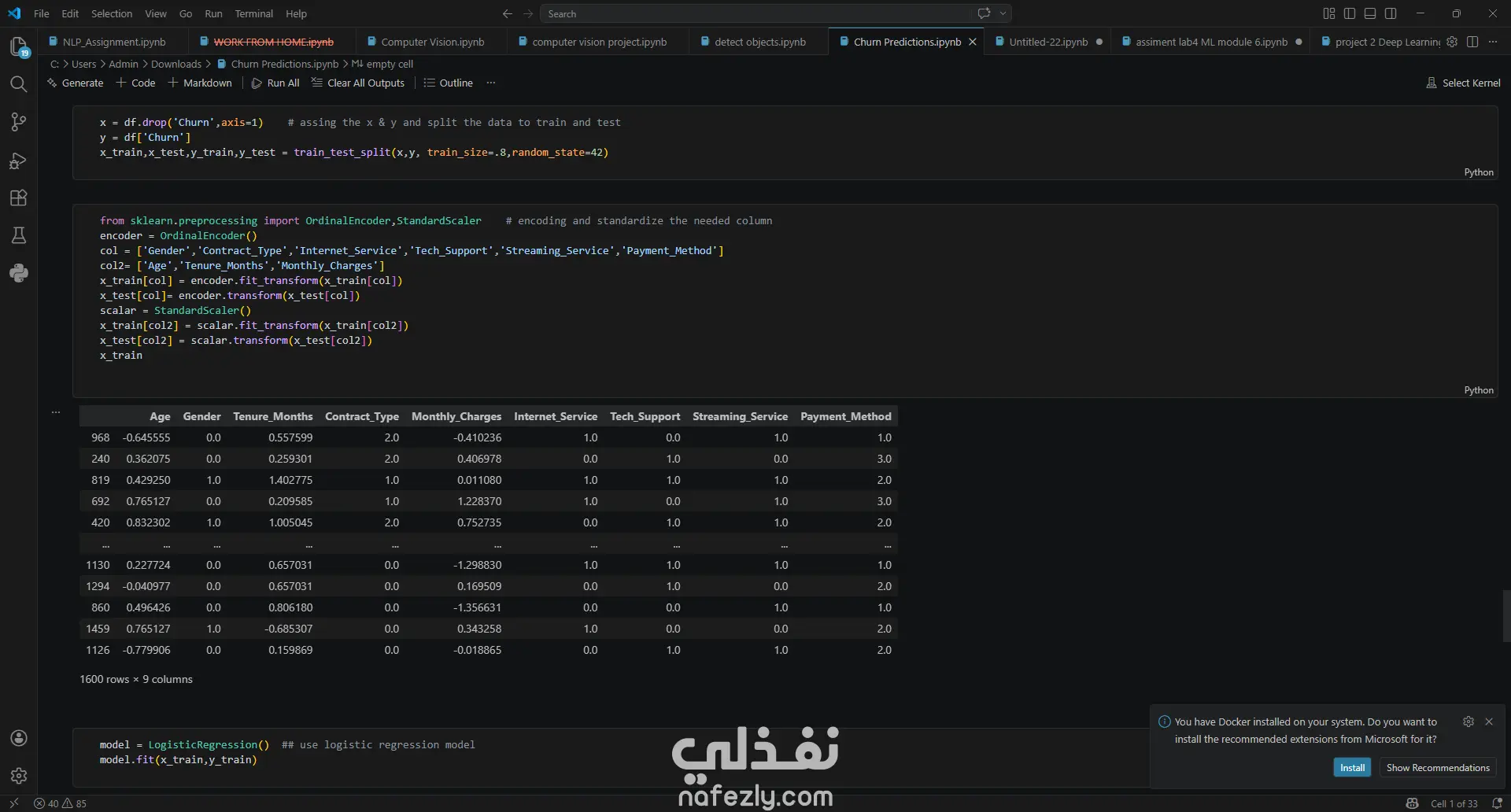Click the Admin breadcrumb segment
Viewport: 1511px width, 812px height.
click(x=124, y=64)
